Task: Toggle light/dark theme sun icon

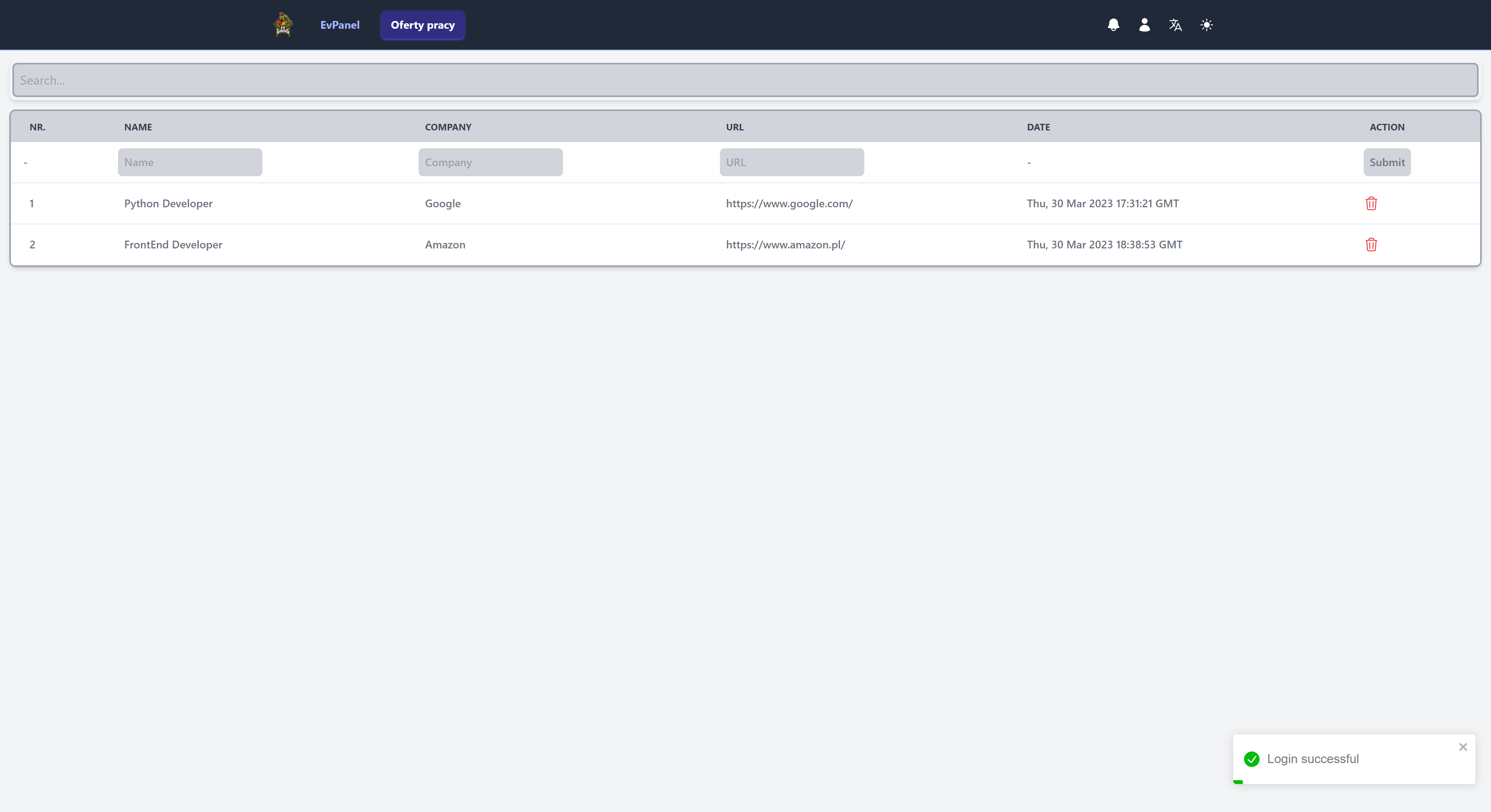Action: 1206,25
